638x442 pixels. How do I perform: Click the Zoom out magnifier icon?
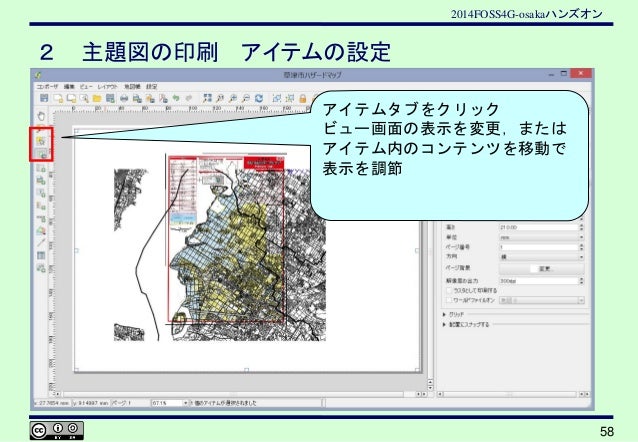pos(246,98)
